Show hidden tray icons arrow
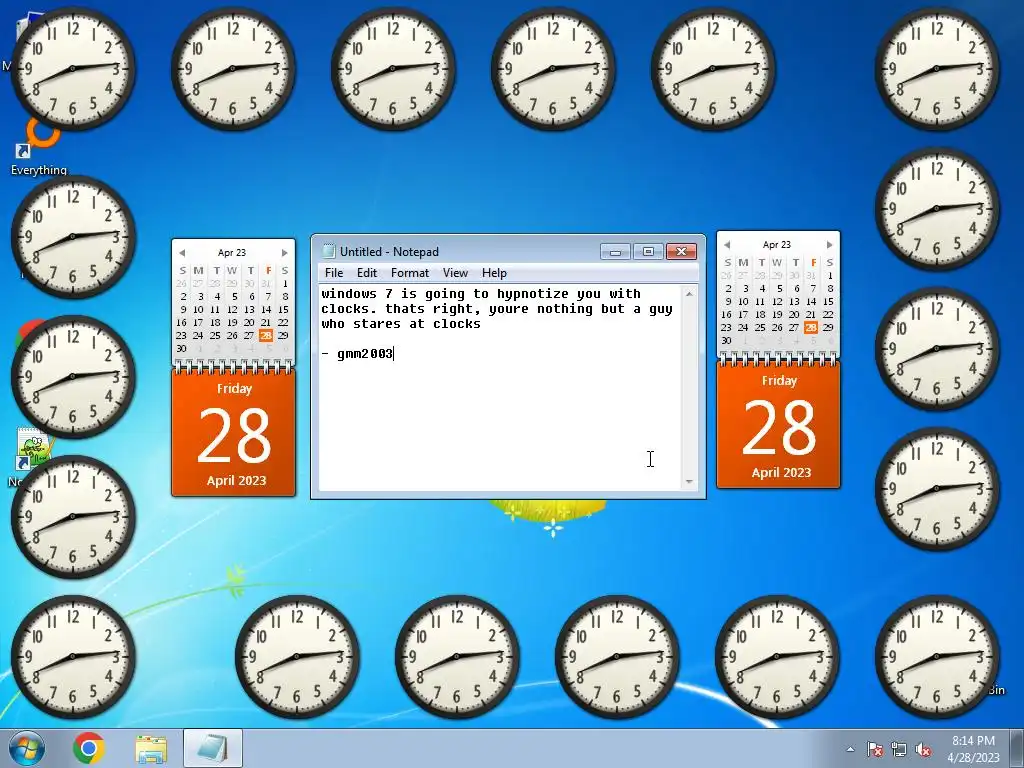This screenshot has width=1024, height=768. (x=850, y=749)
